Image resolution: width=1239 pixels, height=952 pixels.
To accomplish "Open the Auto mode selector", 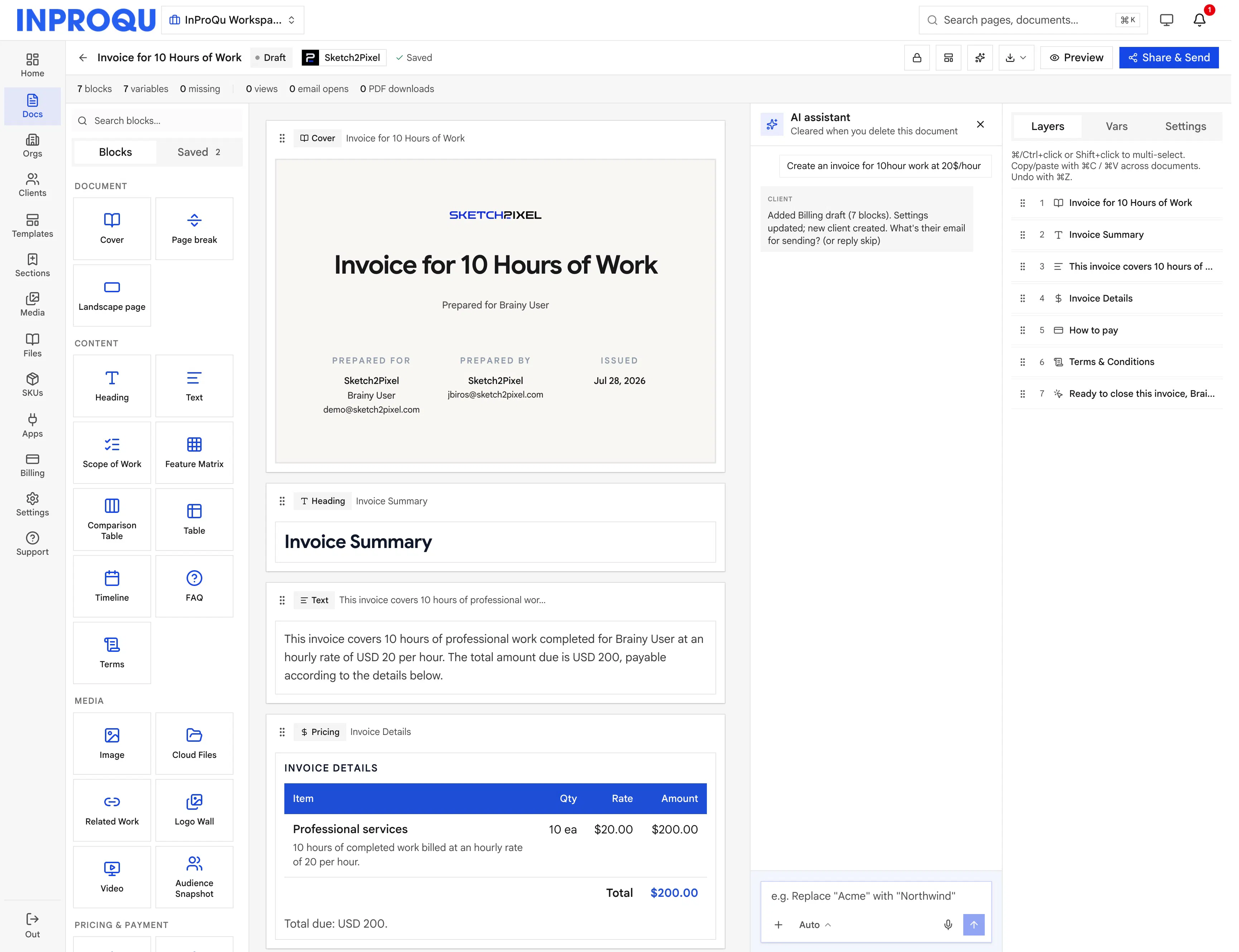I will click(x=815, y=925).
